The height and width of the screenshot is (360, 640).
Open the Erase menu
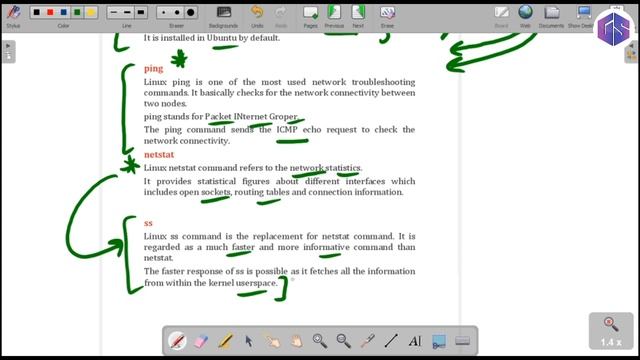pyautogui.click(x=387, y=16)
